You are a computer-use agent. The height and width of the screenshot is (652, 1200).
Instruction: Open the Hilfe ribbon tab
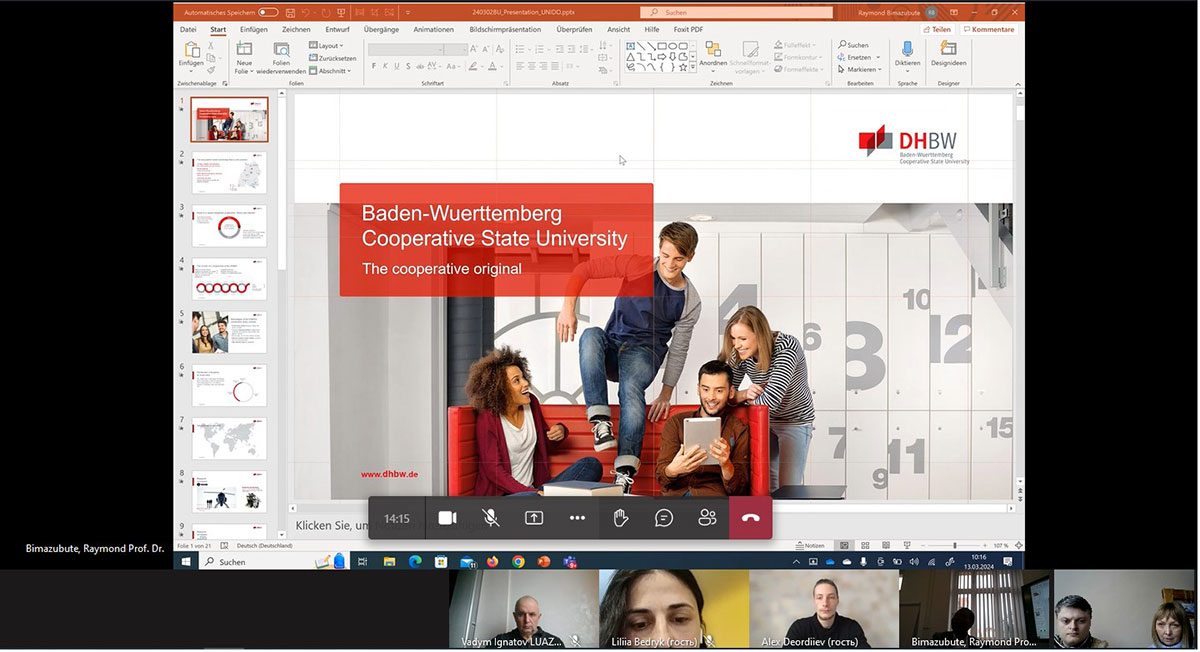pos(652,29)
